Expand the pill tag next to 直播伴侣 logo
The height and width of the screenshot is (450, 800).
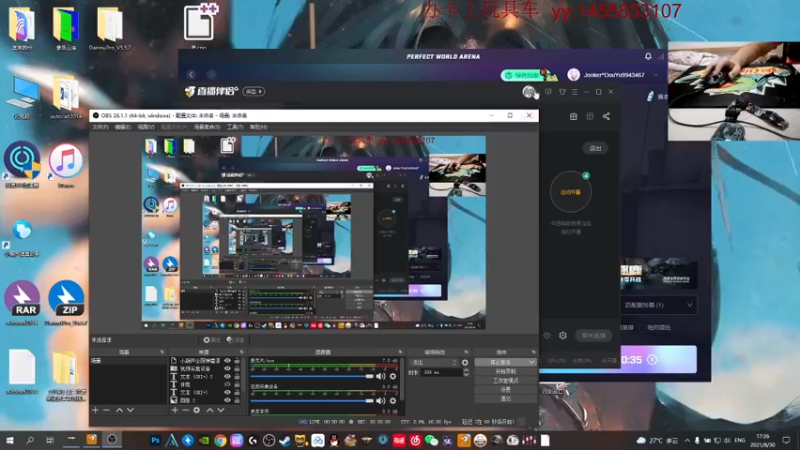pos(254,91)
